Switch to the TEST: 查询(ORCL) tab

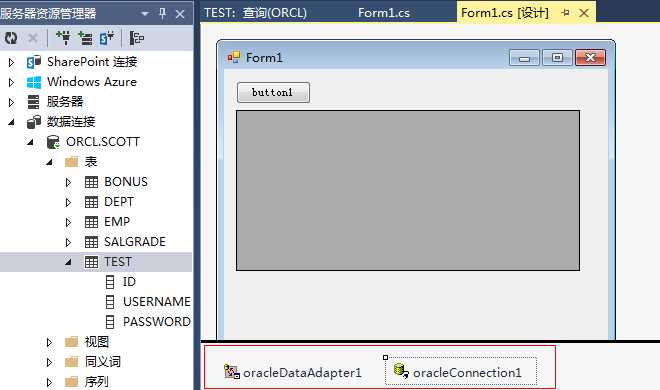click(x=255, y=13)
